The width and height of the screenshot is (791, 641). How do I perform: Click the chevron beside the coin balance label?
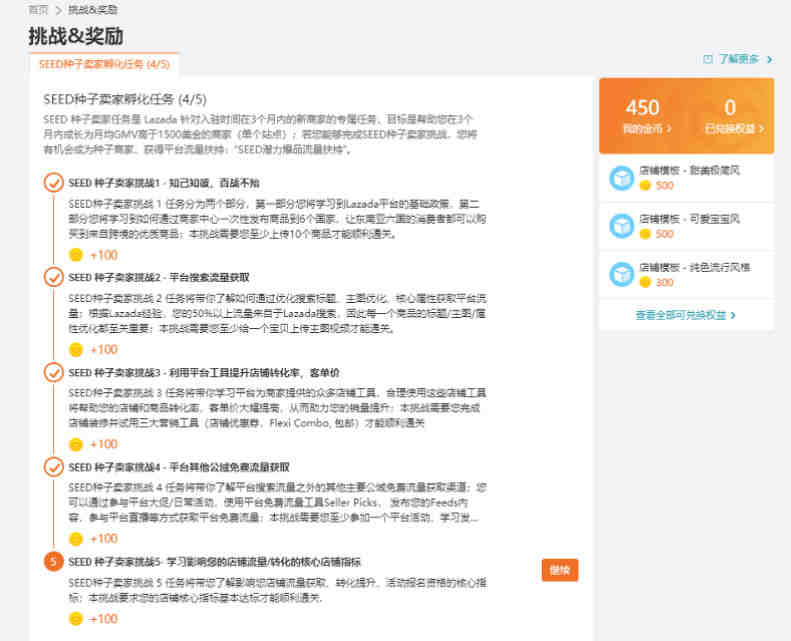pos(669,129)
